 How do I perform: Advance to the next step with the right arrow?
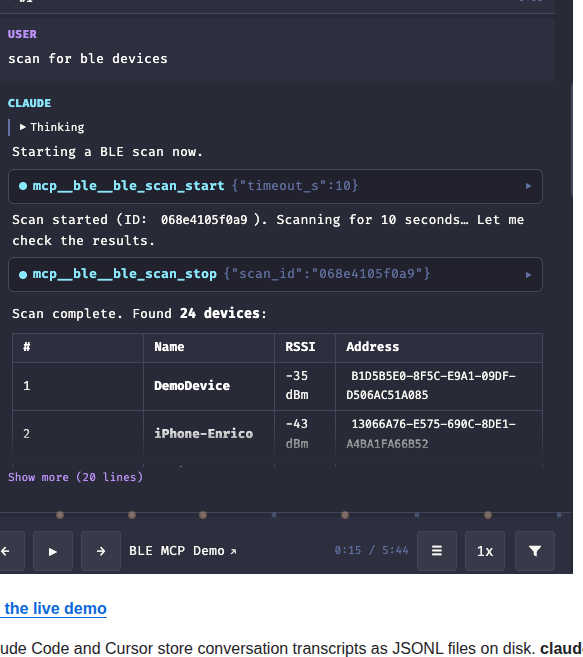click(x=101, y=551)
